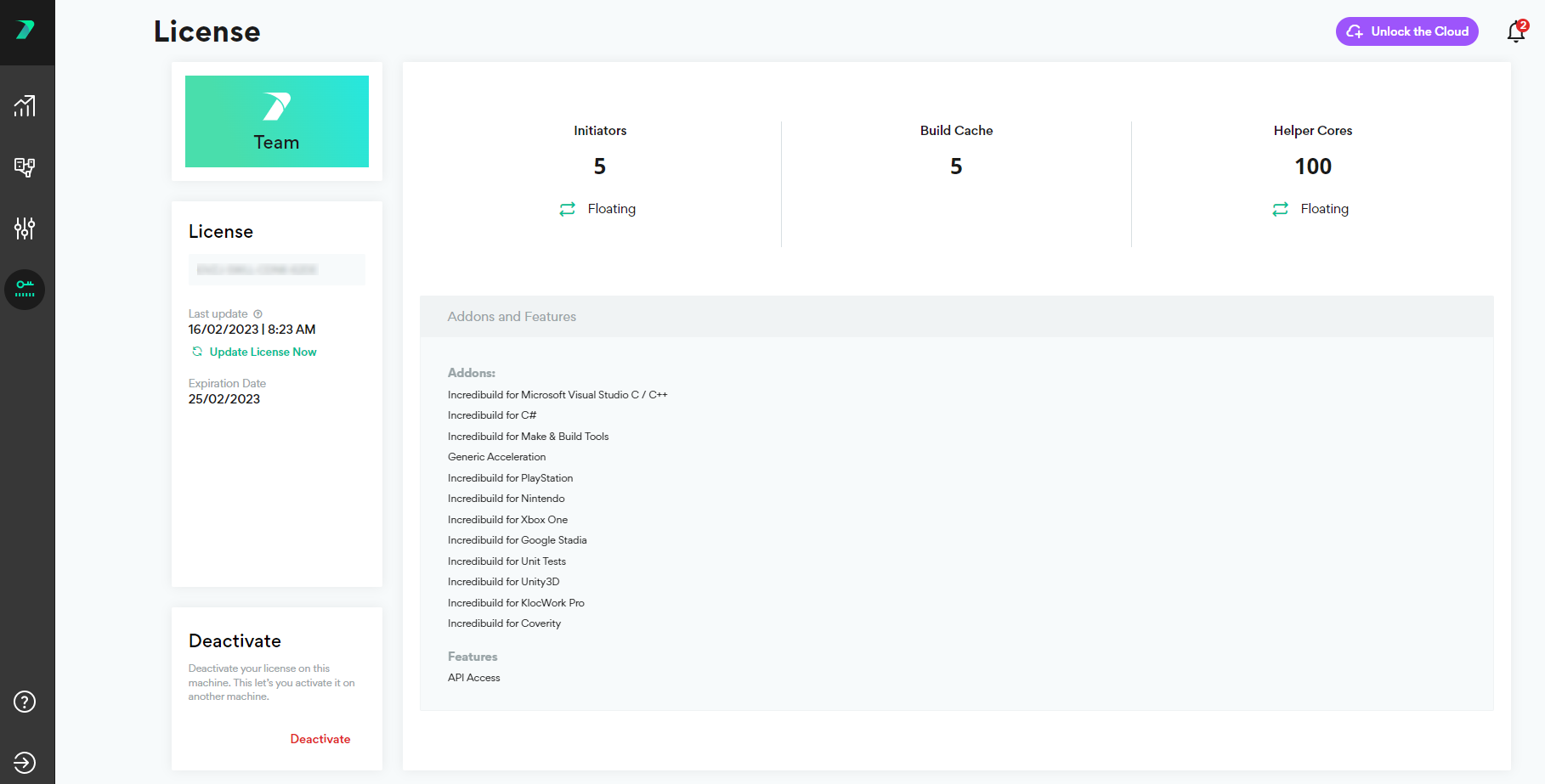Open the notifications bell
The width and height of the screenshot is (1545, 784).
[1516, 31]
